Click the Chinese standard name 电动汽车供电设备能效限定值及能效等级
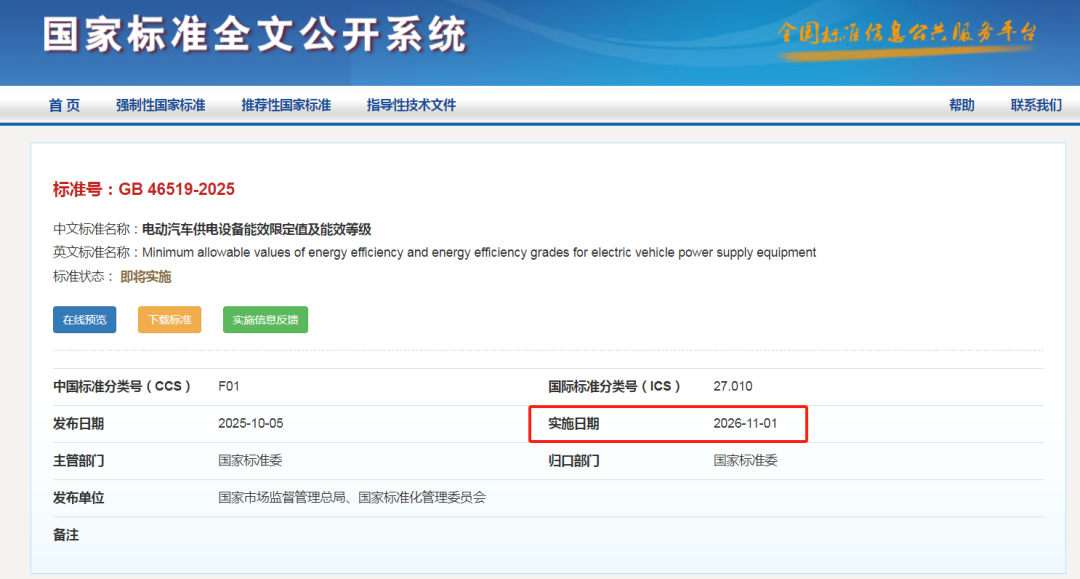The image size is (1080, 579). pos(256,229)
